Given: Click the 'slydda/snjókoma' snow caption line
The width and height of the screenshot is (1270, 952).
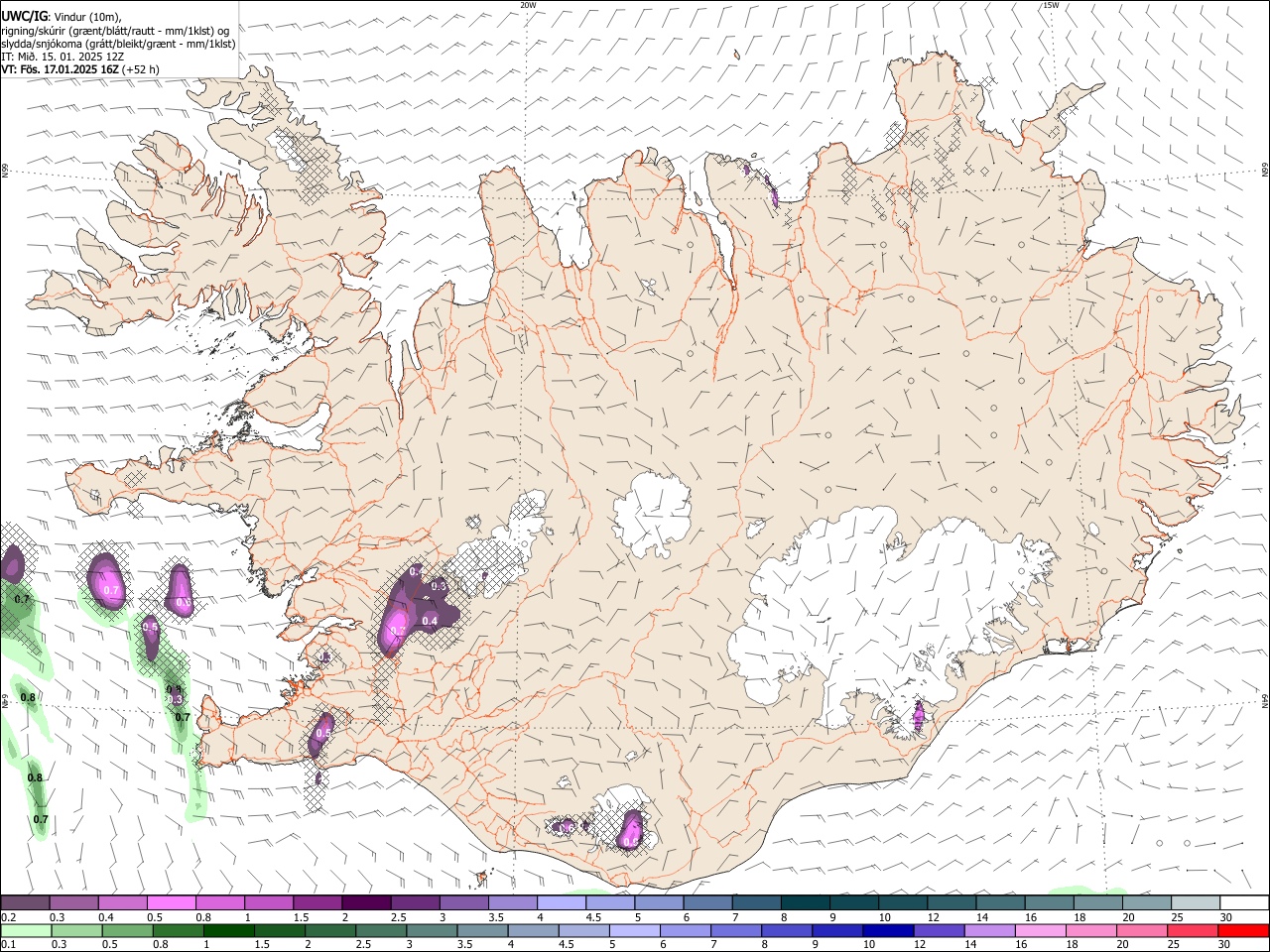Looking at the screenshot, I should pyautogui.click(x=118, y=44).
